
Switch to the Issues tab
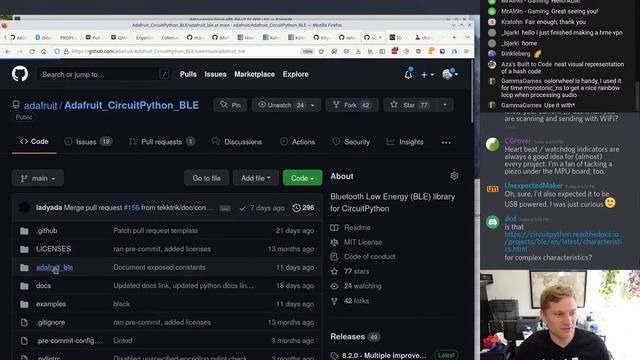coord(88,142)
